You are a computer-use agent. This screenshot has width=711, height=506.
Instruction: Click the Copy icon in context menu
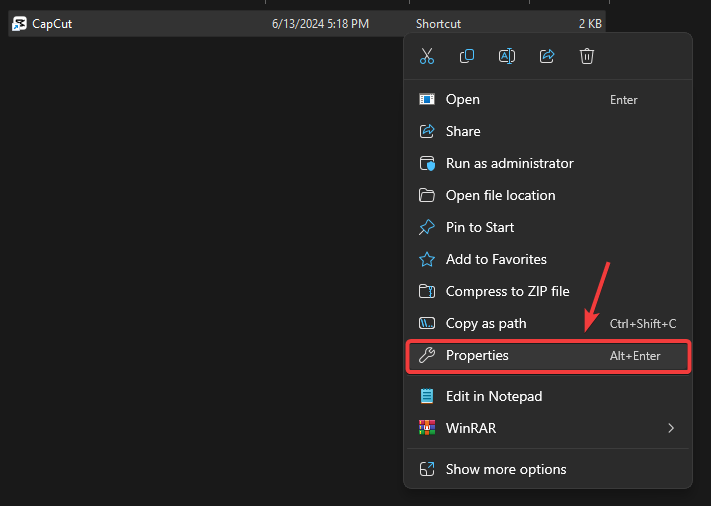[x=467, y=56]
